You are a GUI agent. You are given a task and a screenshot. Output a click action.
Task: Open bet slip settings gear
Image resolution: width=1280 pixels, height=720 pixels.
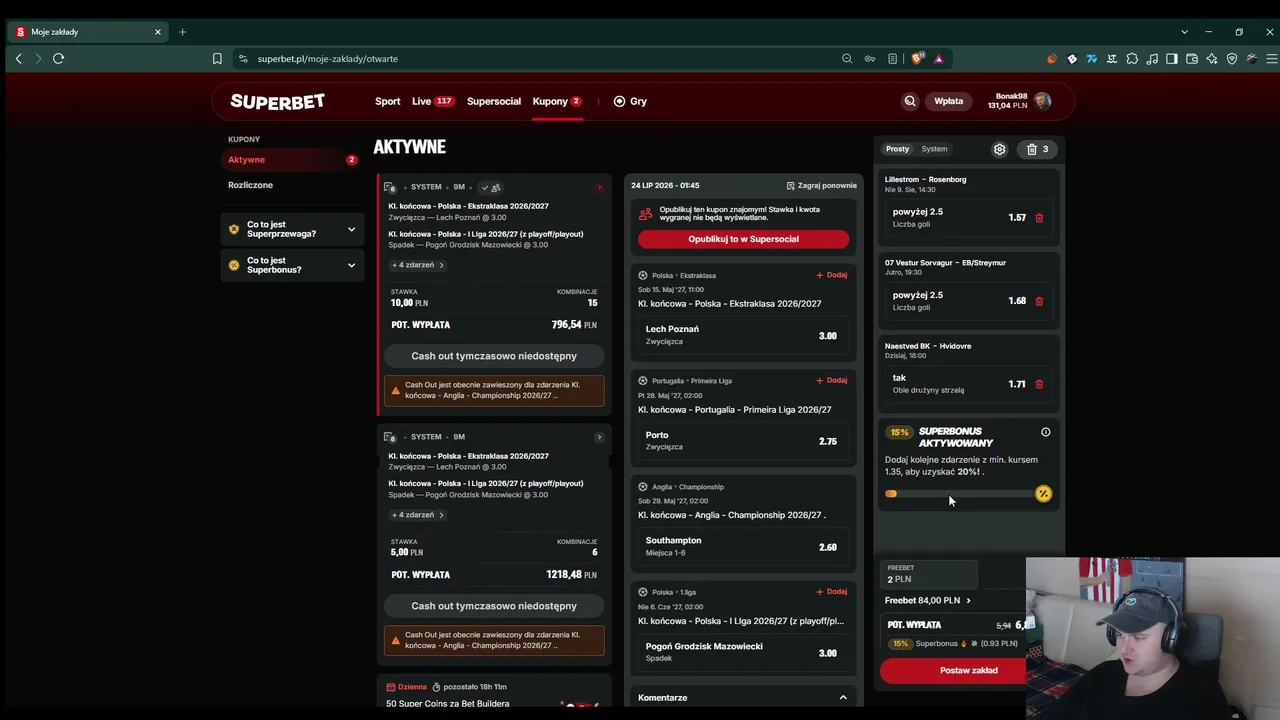[x=999, y=149]
